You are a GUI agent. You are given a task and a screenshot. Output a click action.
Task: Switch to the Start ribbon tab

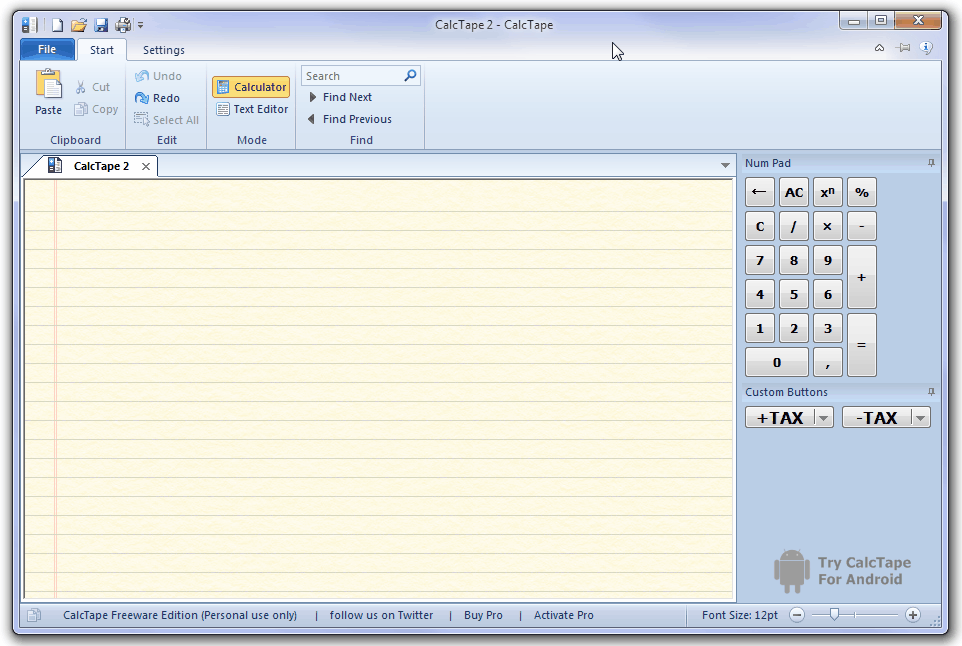tap(102, 50)
